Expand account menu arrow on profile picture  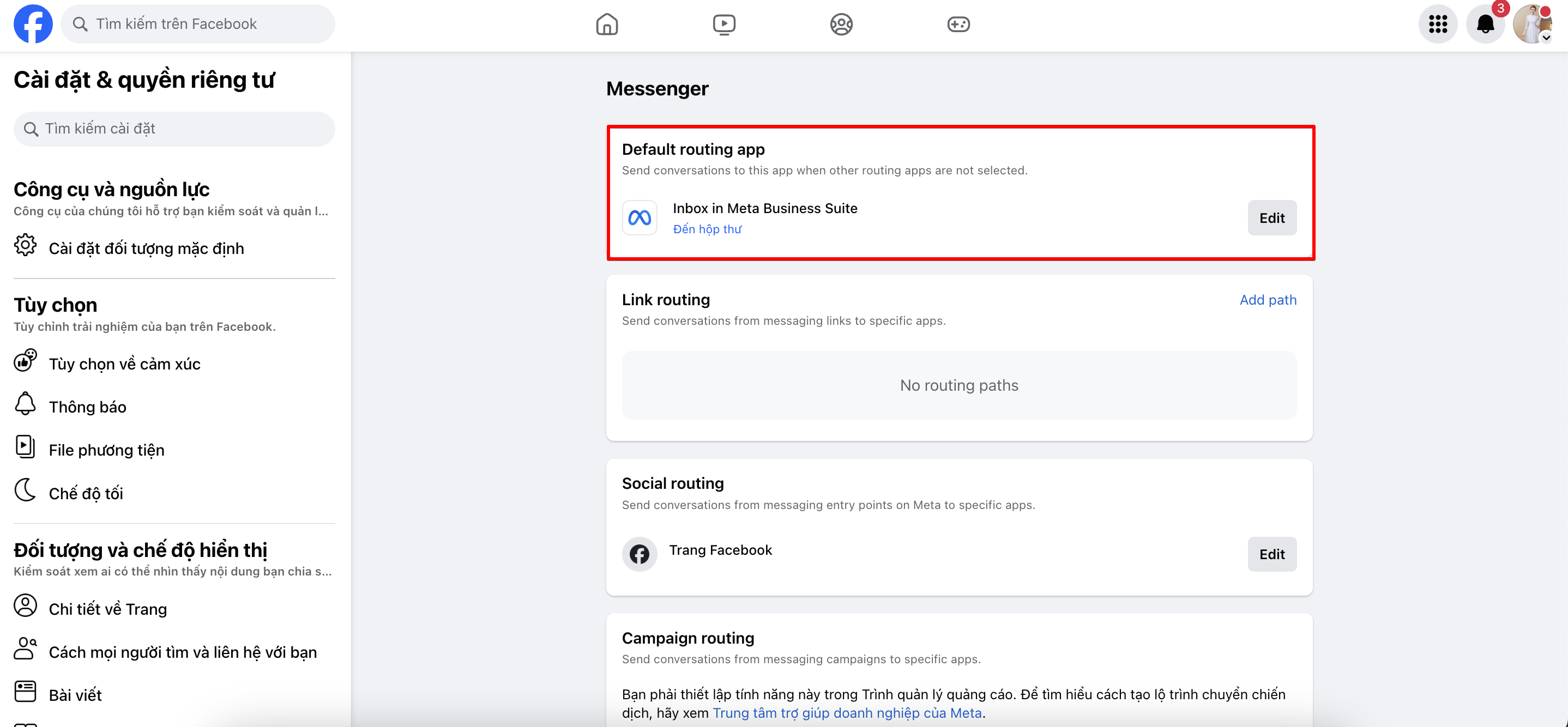(1546, 38)
